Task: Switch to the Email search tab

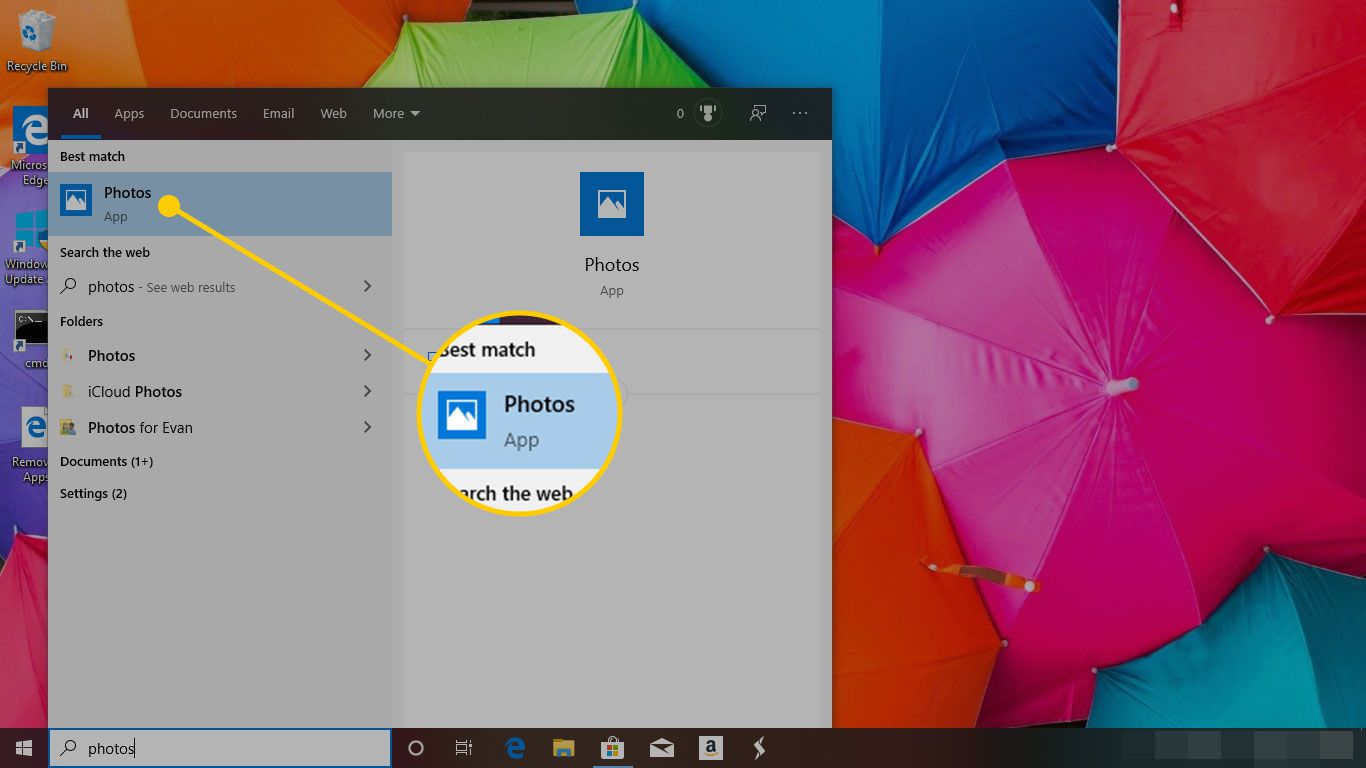Action: pyautogui.click(x=278, y=114)
